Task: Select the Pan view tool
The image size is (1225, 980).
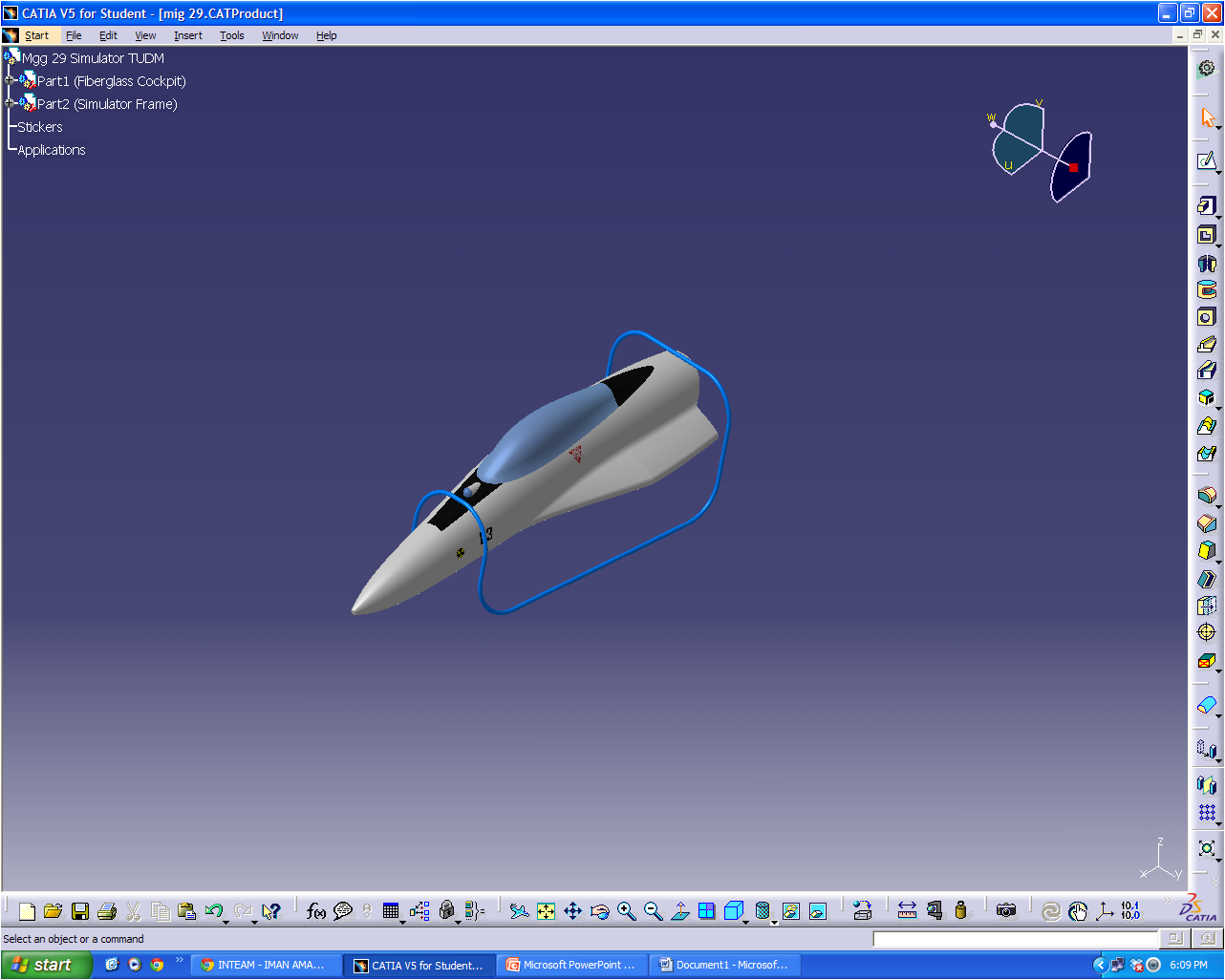Action: pyautogui.click(x=572, y=911)
